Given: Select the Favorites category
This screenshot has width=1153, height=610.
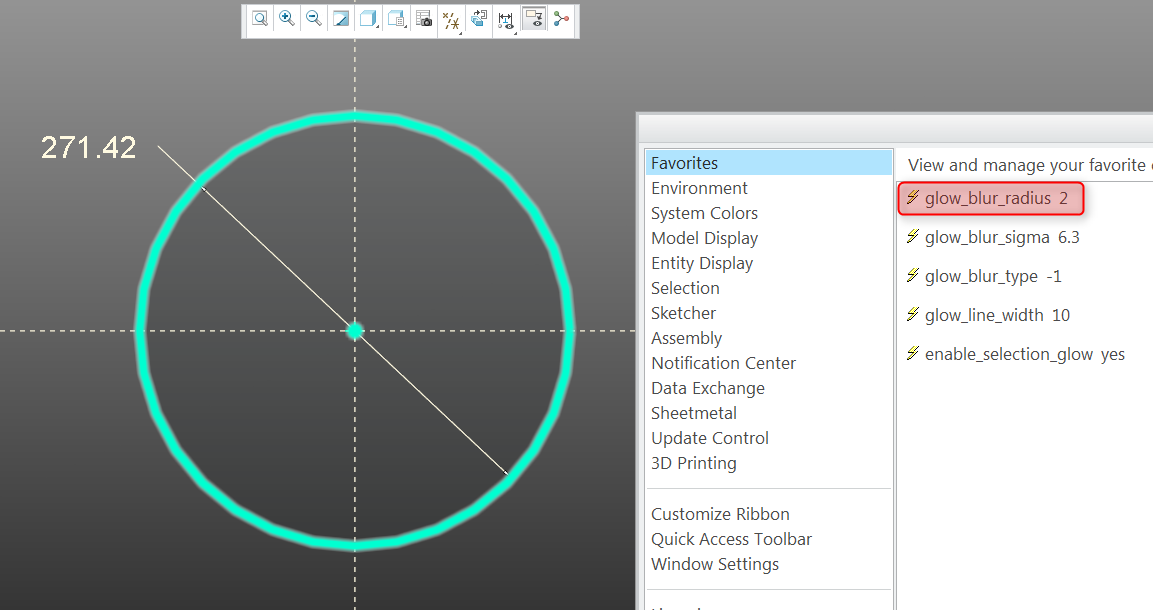Looking at the screenshot, I should (769, 162).
